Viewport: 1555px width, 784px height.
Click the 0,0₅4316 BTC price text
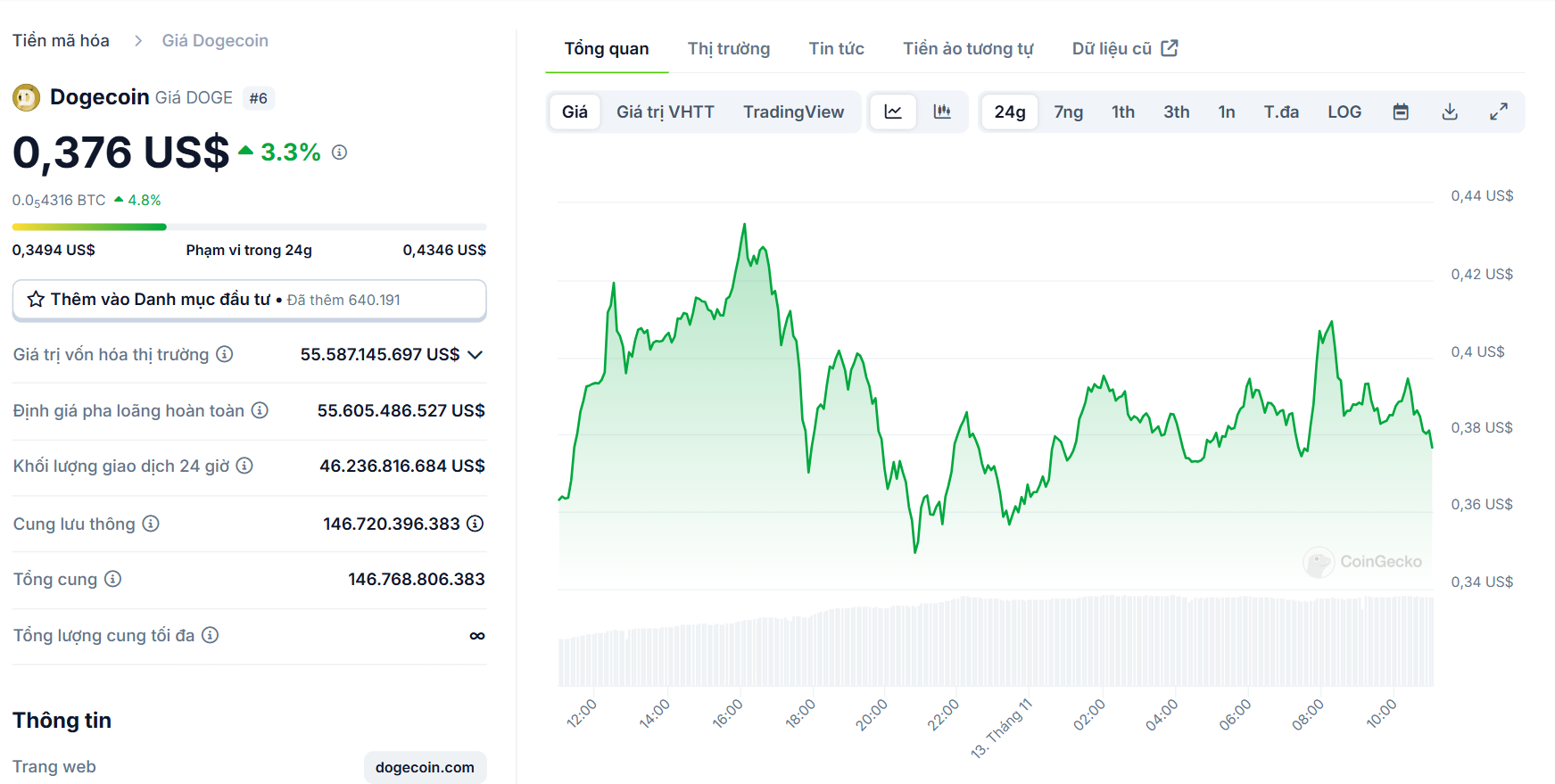(59, 201)
